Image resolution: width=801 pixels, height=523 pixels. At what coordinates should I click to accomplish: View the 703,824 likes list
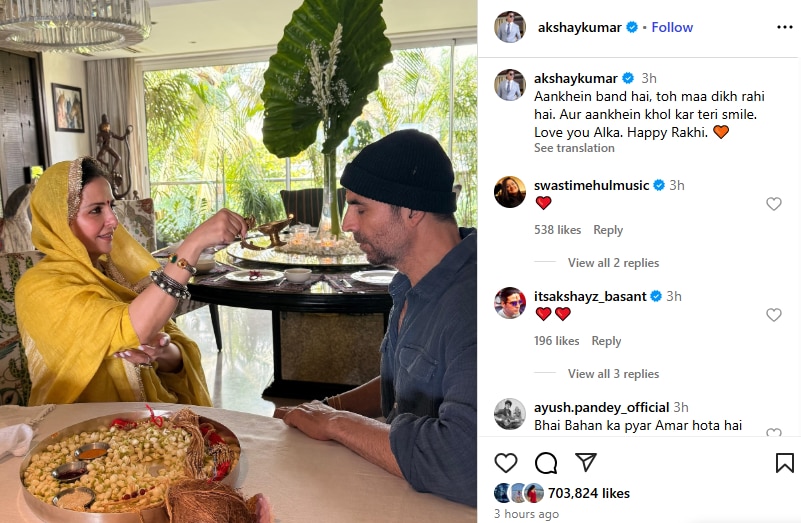pyautogui.click(x=588, y=493)
